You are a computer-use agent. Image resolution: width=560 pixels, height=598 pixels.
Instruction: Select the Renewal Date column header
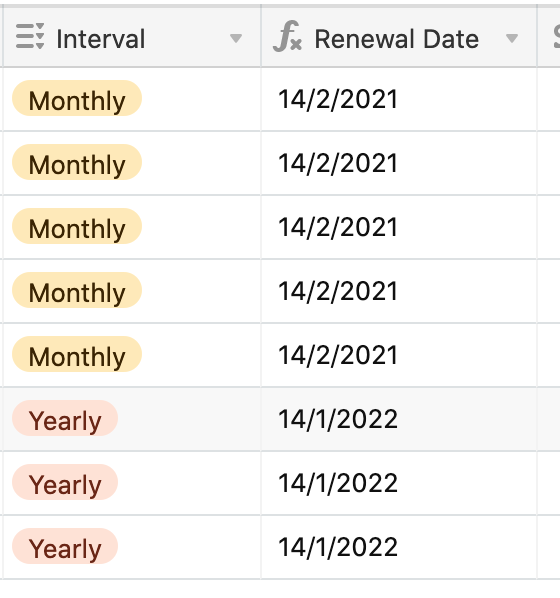click(399, 37)
